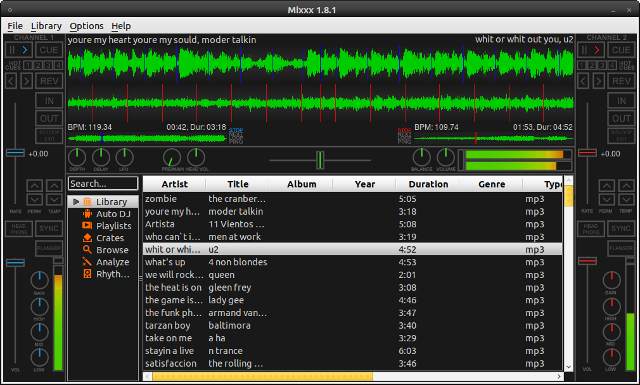
Task: Click Channel 1 temporary rate up arrow
Action: click(x=54, y=186)
